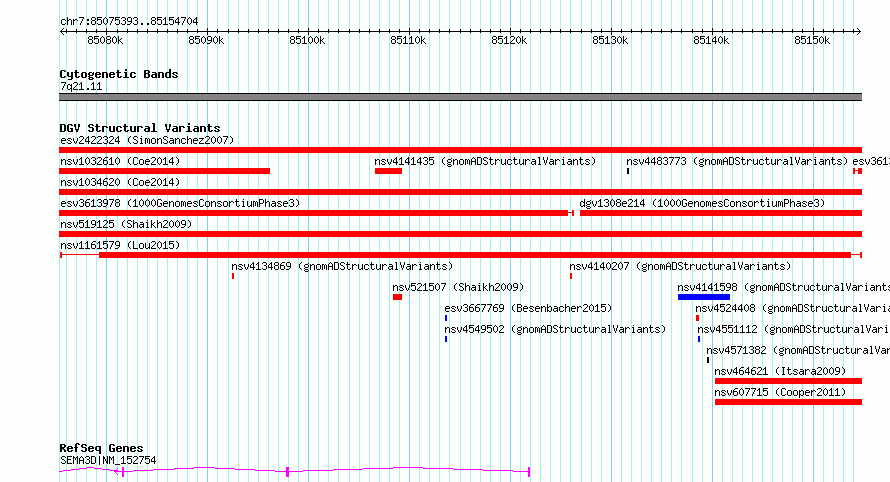Select the RefSeq Genes track title
The width and height of the screenshot is (890, 482).
pyautogui.click(x=101, y=448)
